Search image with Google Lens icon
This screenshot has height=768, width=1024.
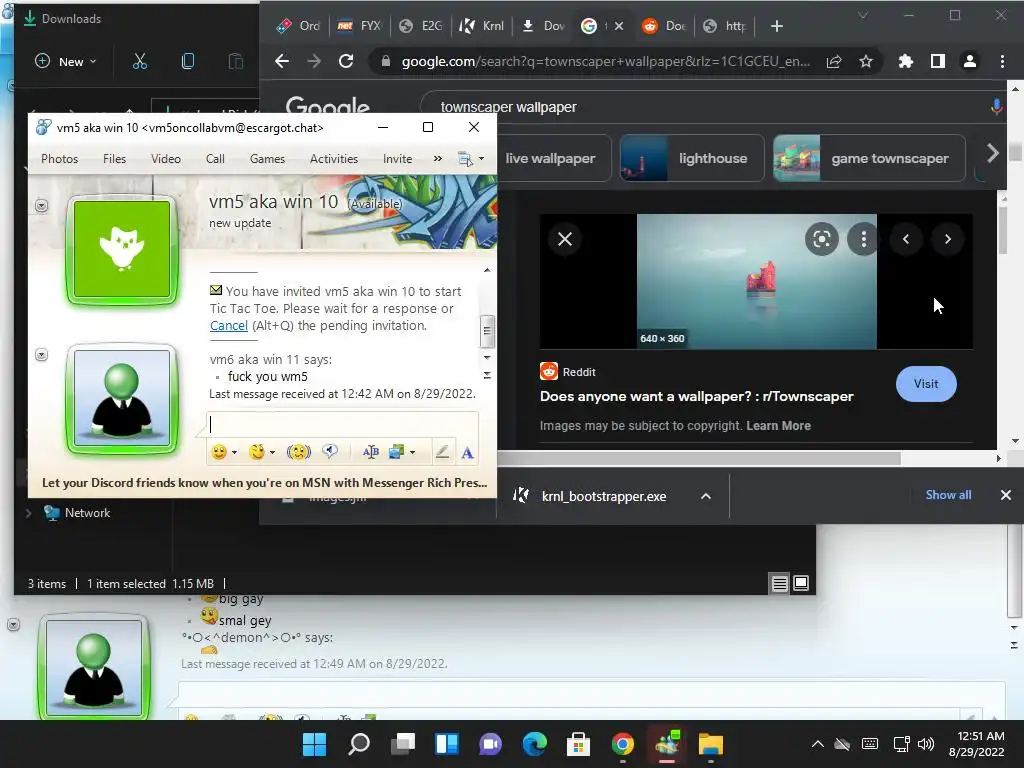pyautogui.click(x=822, y=239)
